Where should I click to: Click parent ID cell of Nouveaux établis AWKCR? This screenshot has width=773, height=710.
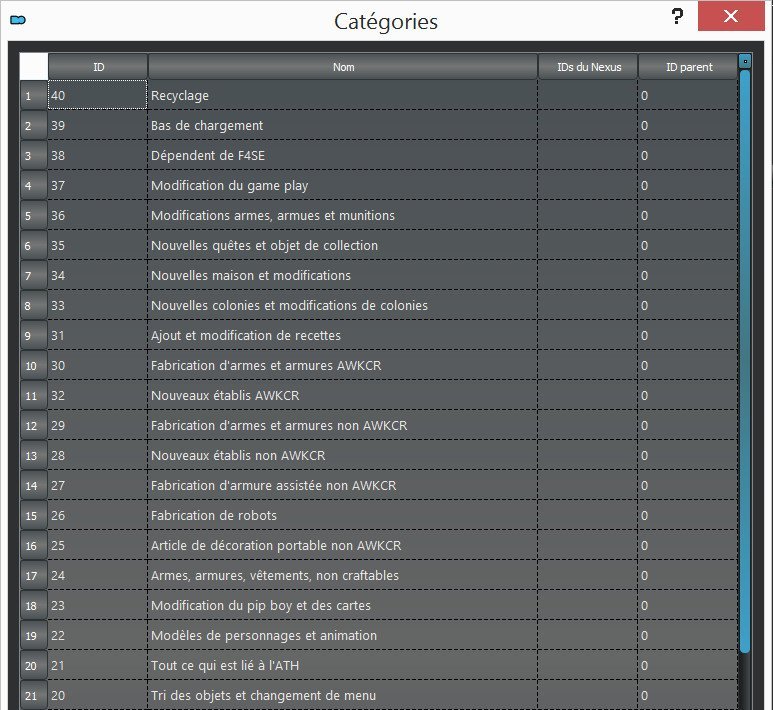pyautogui.click(x=688, y=396)
